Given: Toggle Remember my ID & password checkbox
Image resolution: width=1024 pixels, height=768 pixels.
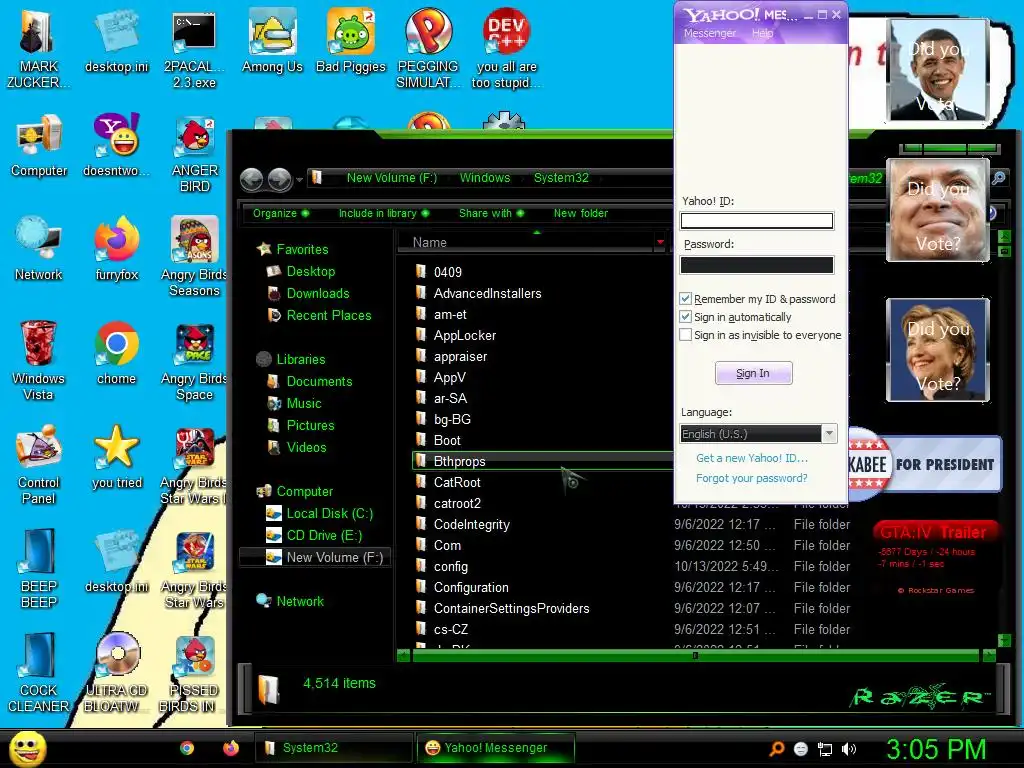Looking at the screenshot, I should click(685, 298).
